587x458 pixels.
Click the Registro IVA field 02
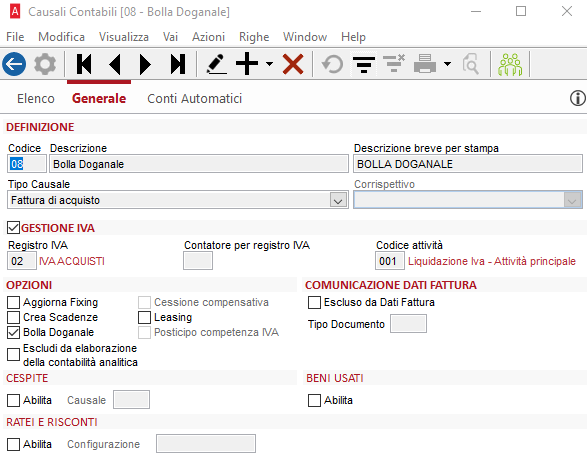point(22,261)
